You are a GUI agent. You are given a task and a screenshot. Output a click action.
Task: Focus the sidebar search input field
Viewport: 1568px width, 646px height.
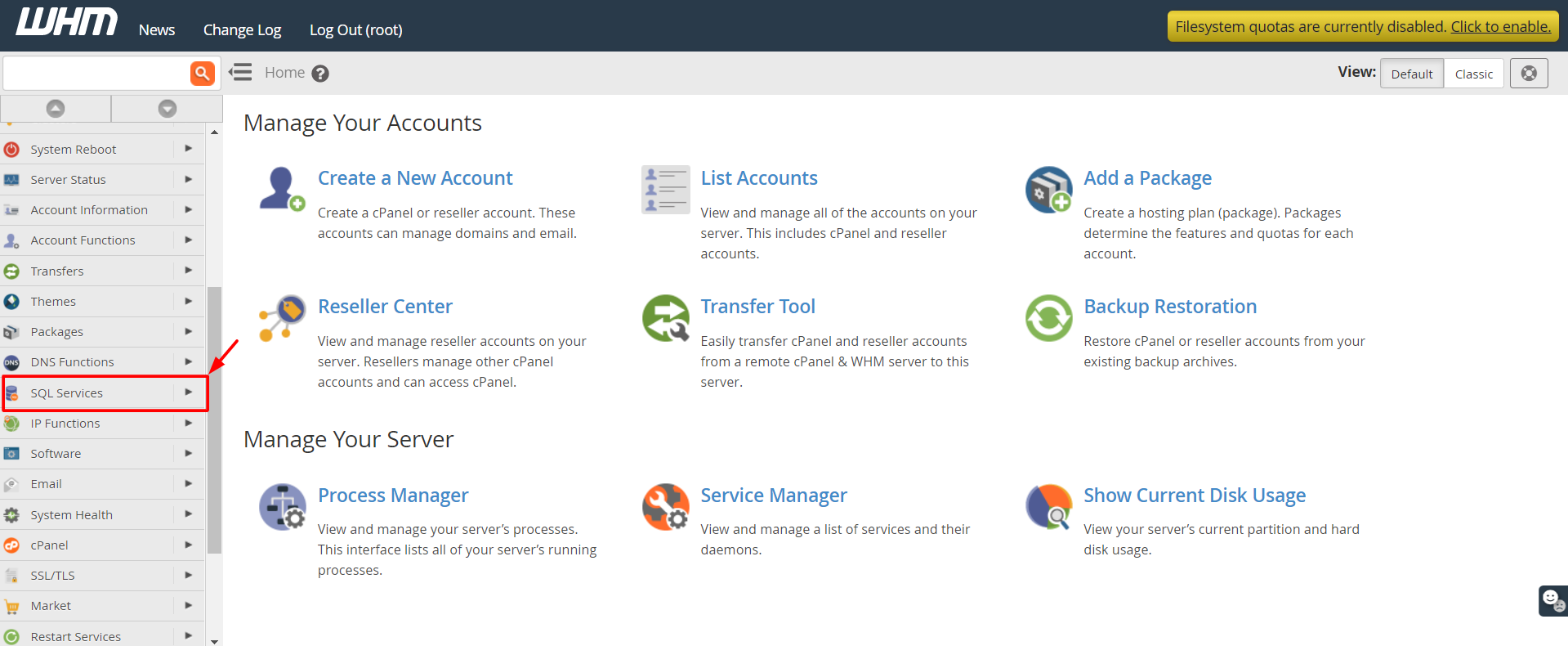click(96, 73)
